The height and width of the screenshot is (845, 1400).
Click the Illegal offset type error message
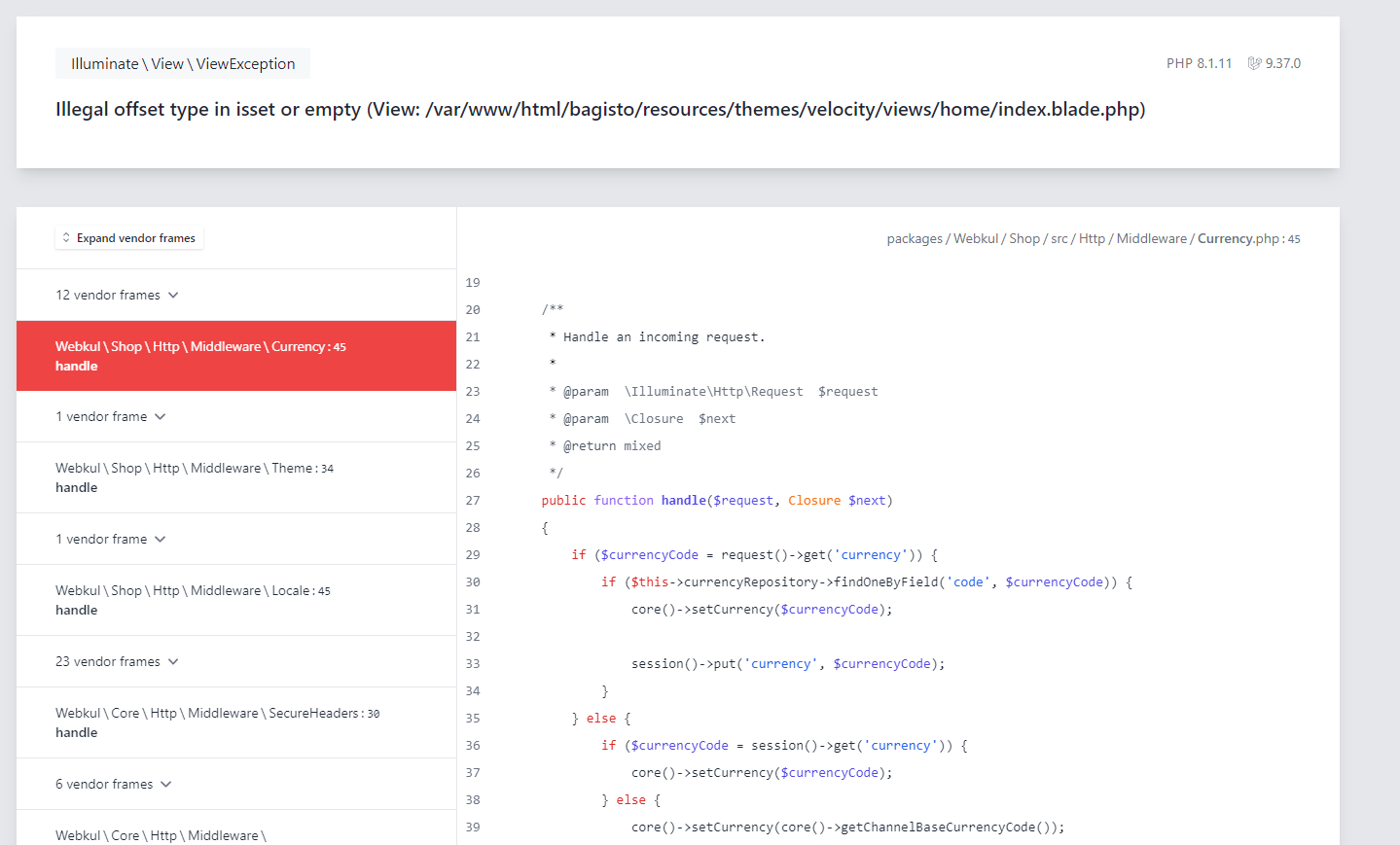(600, 109)
